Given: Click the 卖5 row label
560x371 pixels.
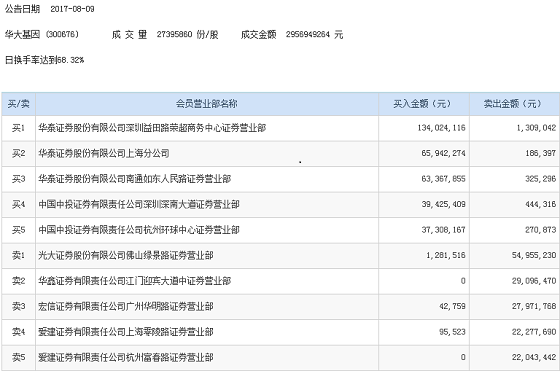Looking at the screenshot, I should [19, 357].
